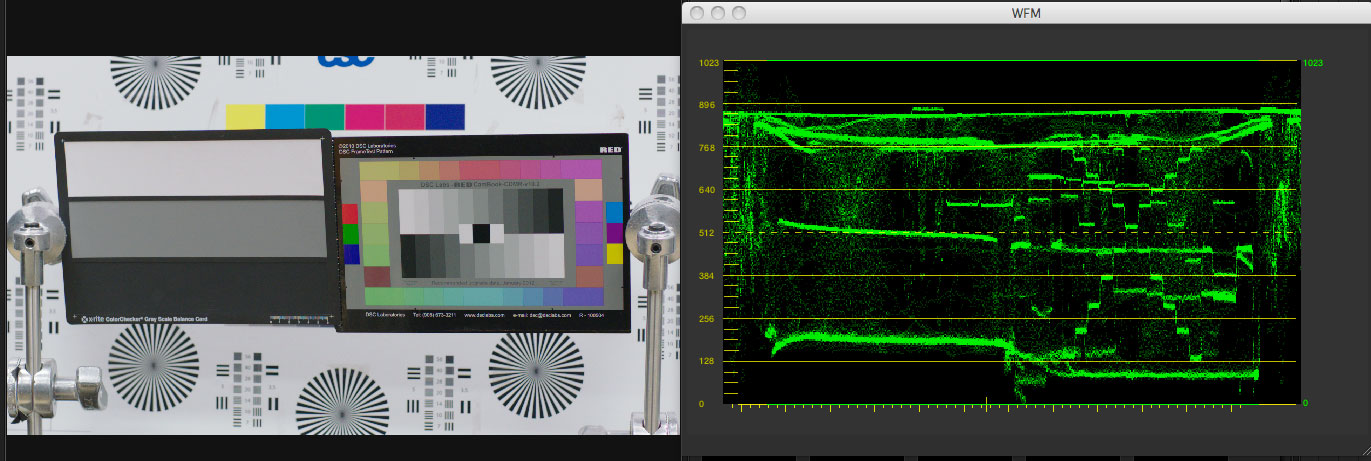This screenshot has width=1371, height=461.
Task: Close the WFM window
Action: pos(695,13)
